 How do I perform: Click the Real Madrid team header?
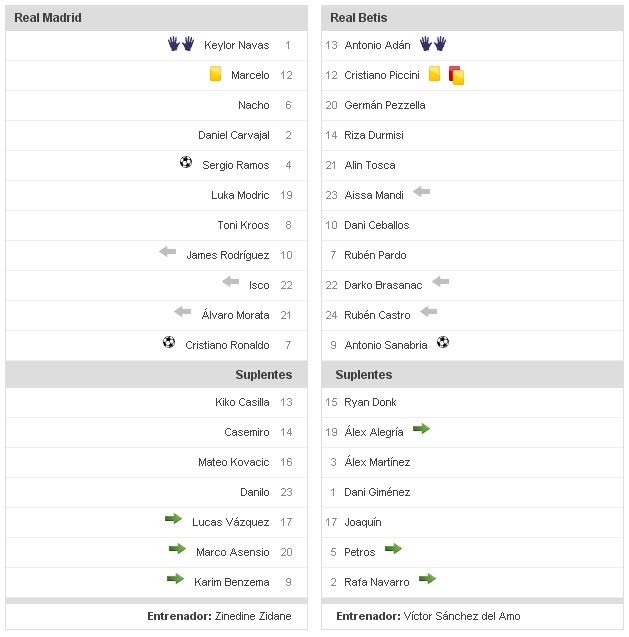pos(48,18)
